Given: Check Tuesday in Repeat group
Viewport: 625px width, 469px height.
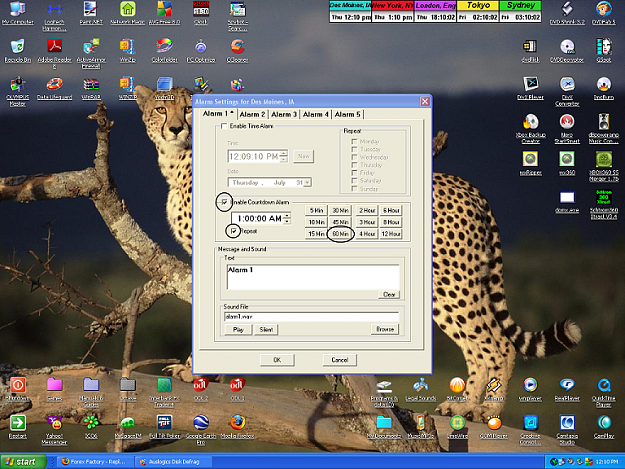Looking at the screenshot, I should coord(354,149).
